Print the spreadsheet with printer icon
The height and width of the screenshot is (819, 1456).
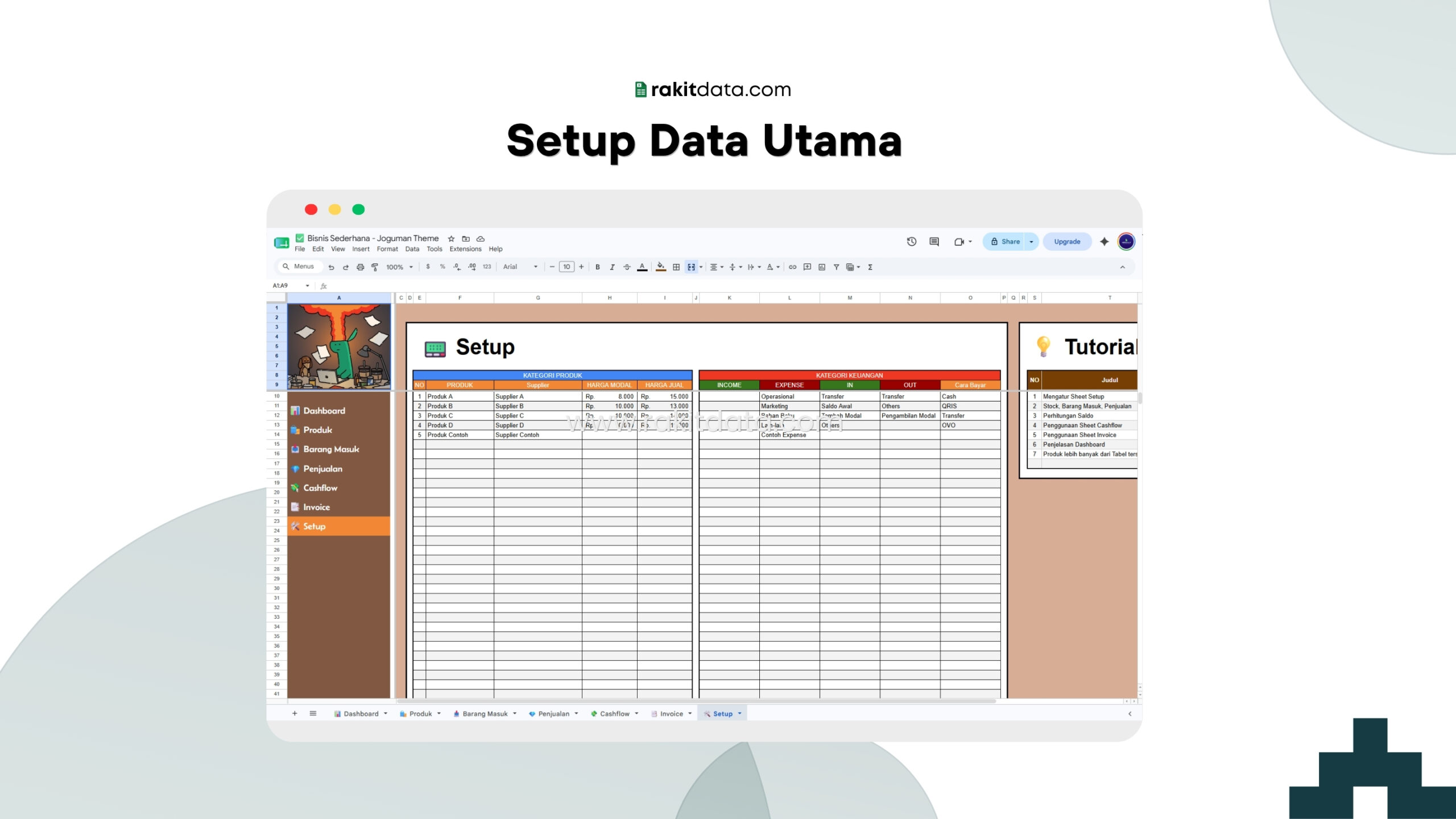tap(360, 267)
